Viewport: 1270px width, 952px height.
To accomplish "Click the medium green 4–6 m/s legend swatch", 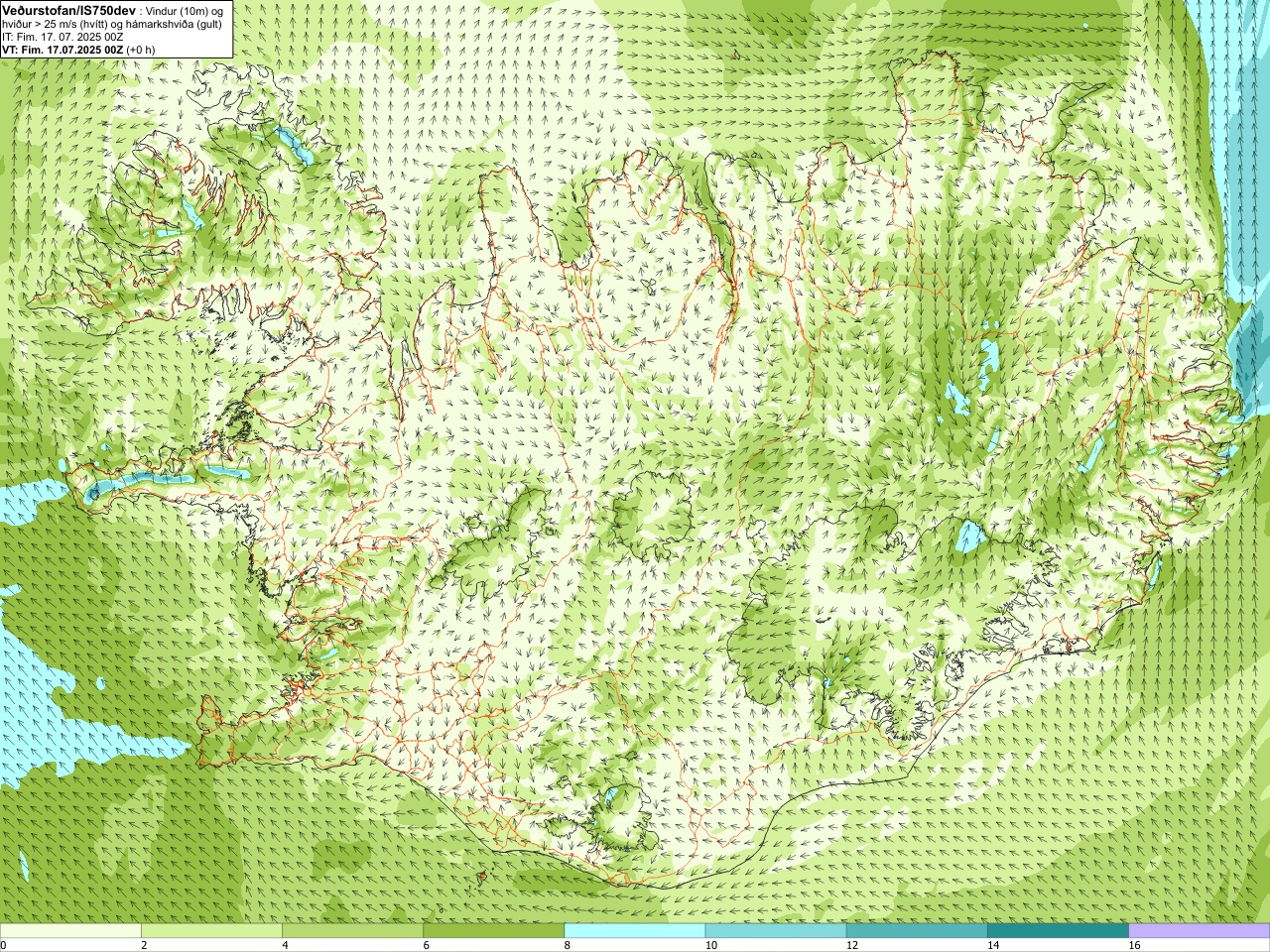I will (x=352, y=931).
